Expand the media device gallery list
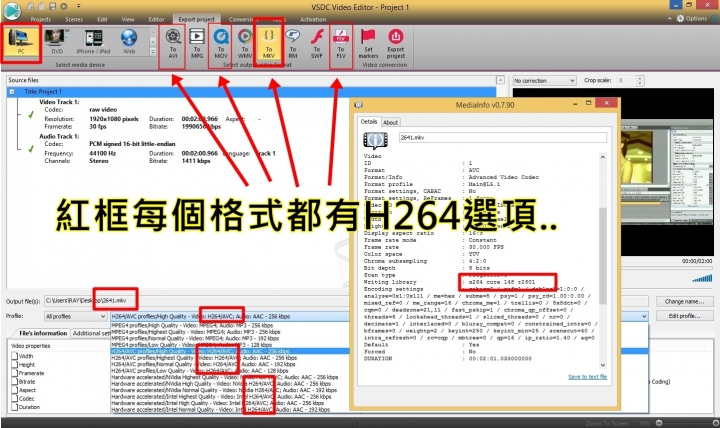 tap(153, 52)
